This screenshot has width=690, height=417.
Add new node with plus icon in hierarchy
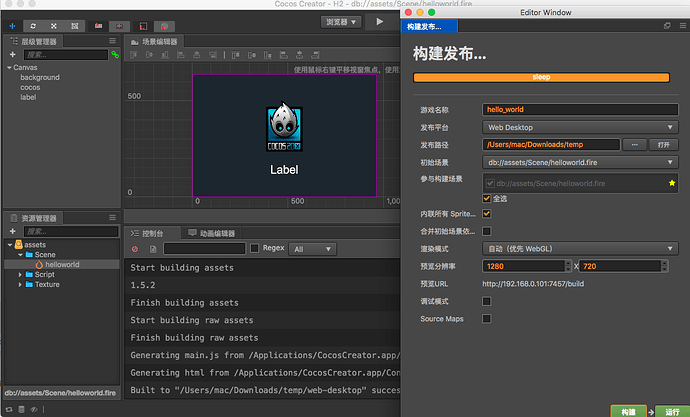14,55
